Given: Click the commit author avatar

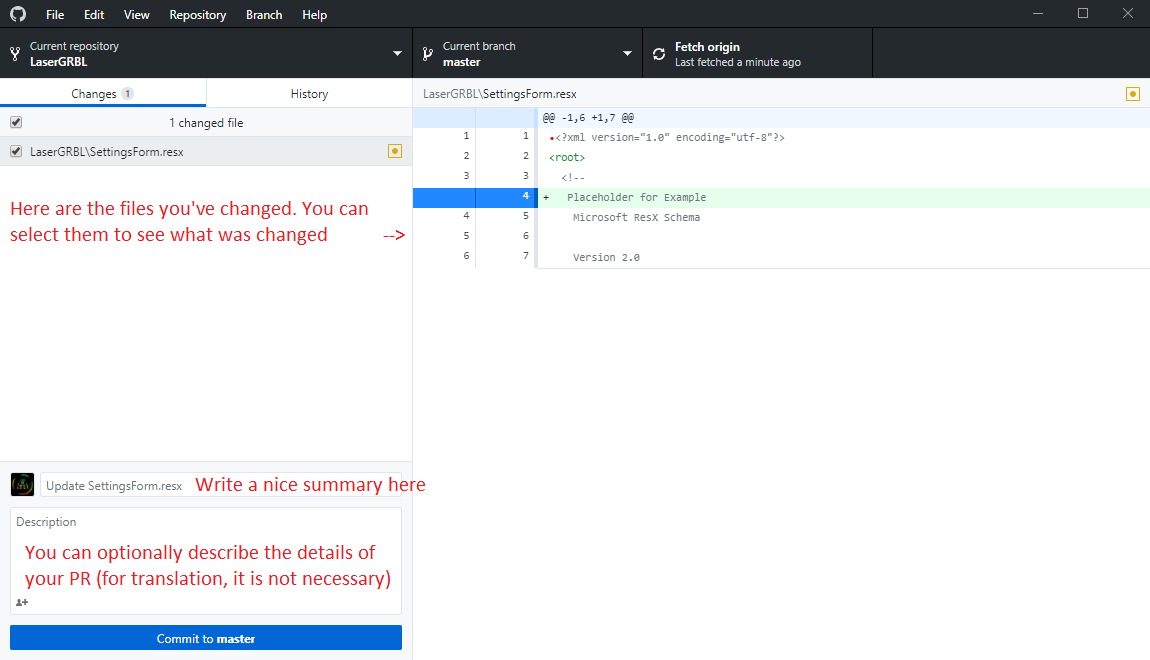Looking at the screenshot, I should click(22, 485).
